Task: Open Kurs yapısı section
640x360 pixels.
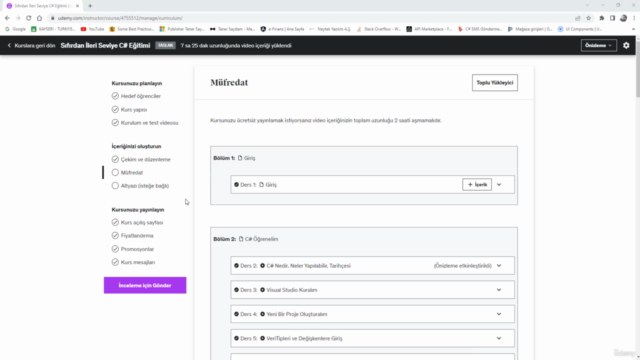Action: pos(134,109)
